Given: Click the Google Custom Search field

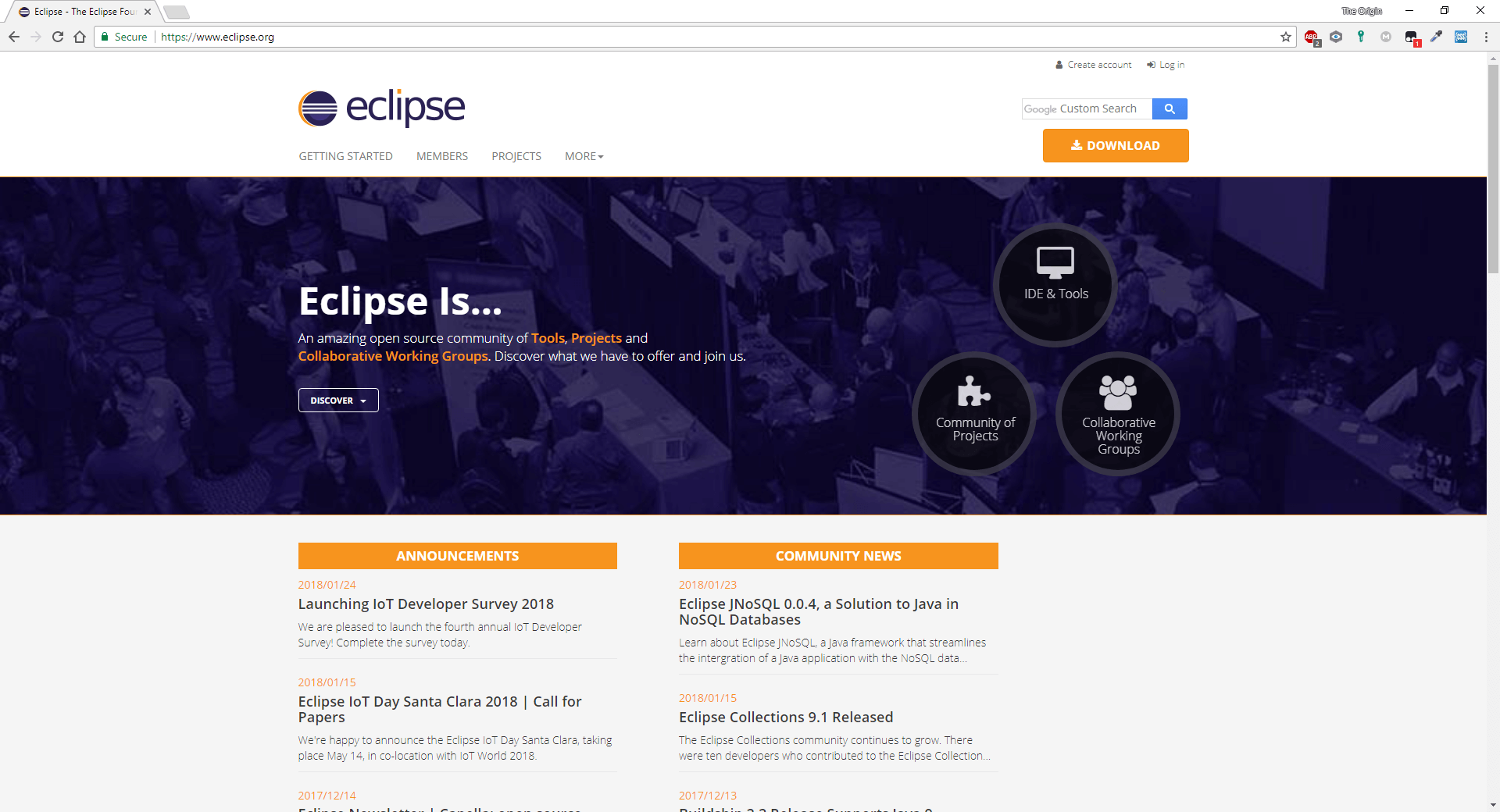Looking at the screenshot, I should point(1087,109).
